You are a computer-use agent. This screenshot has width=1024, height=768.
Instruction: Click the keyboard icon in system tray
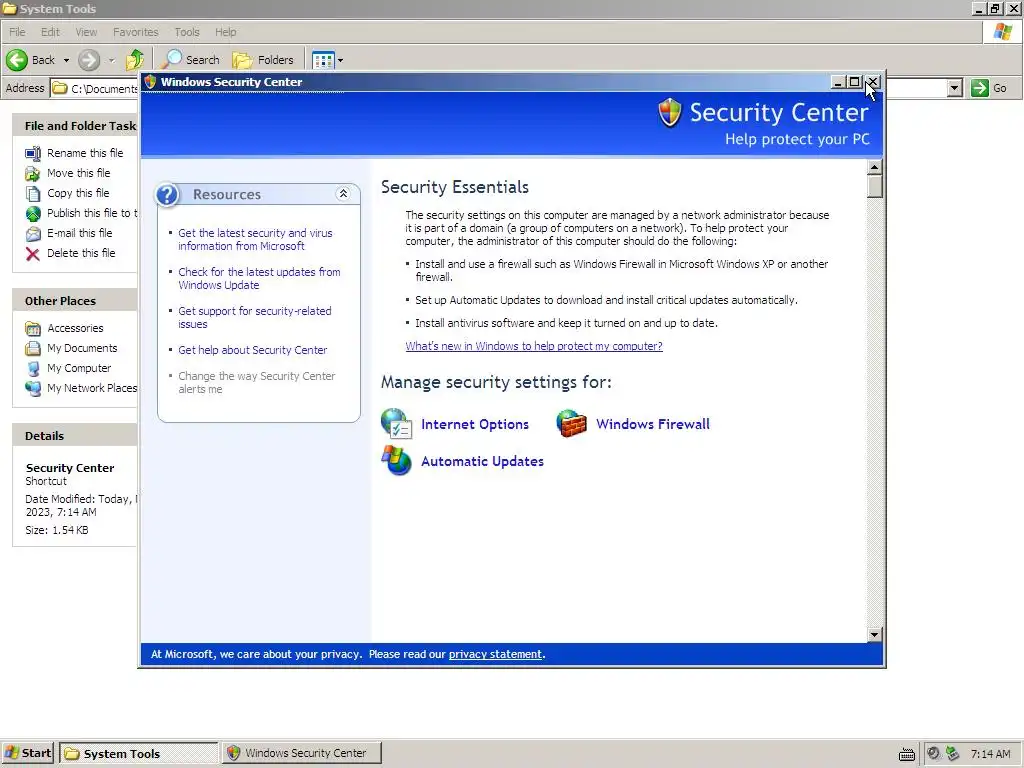907,754
